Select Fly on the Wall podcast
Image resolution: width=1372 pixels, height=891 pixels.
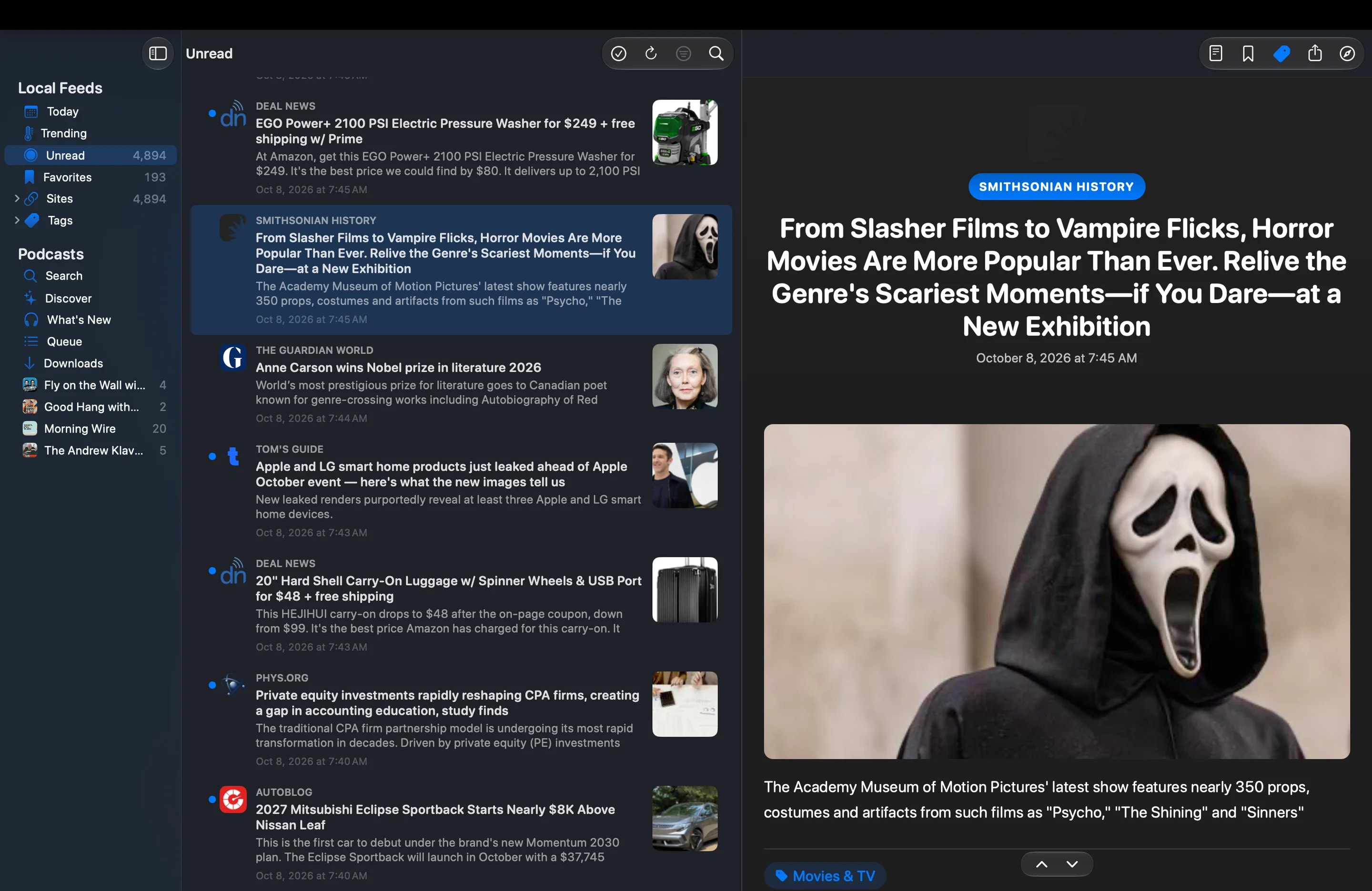[91, 385]
